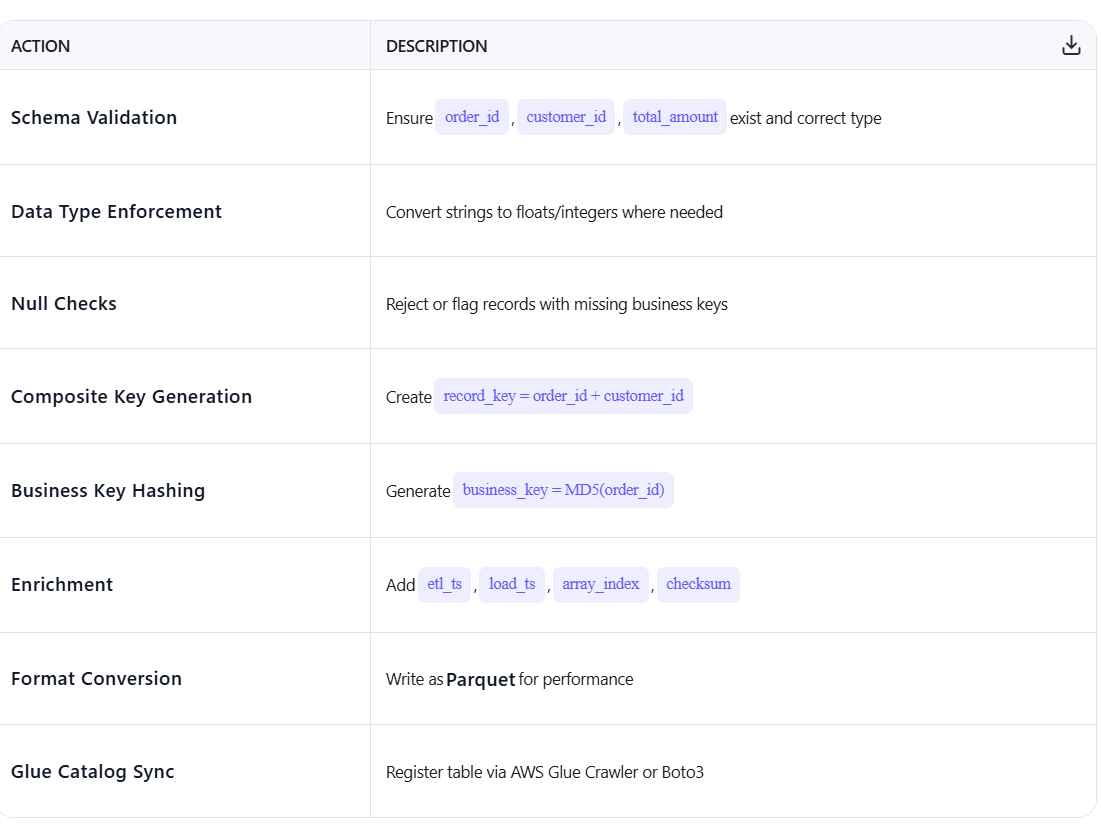Select the order_id field chip
The height and width of the screenshot is (825, 1101).
click(472, 116)
